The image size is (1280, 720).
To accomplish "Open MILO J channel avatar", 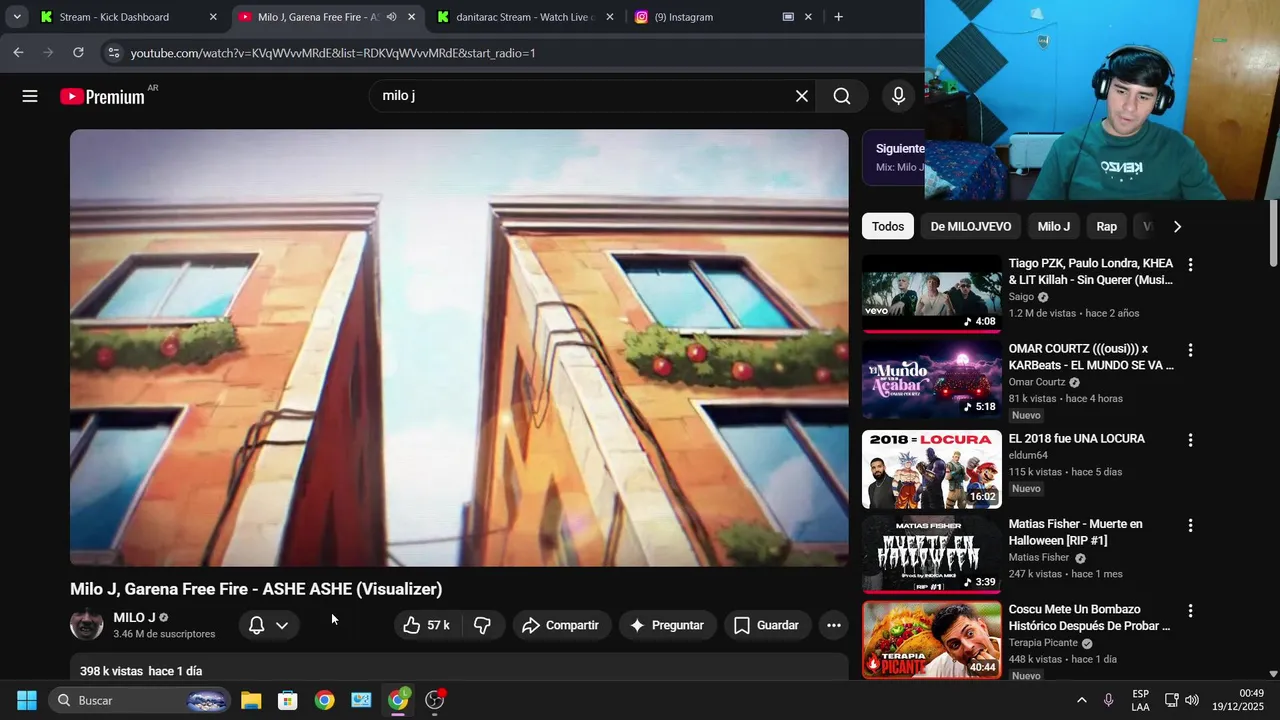I will tap(86, 624).
